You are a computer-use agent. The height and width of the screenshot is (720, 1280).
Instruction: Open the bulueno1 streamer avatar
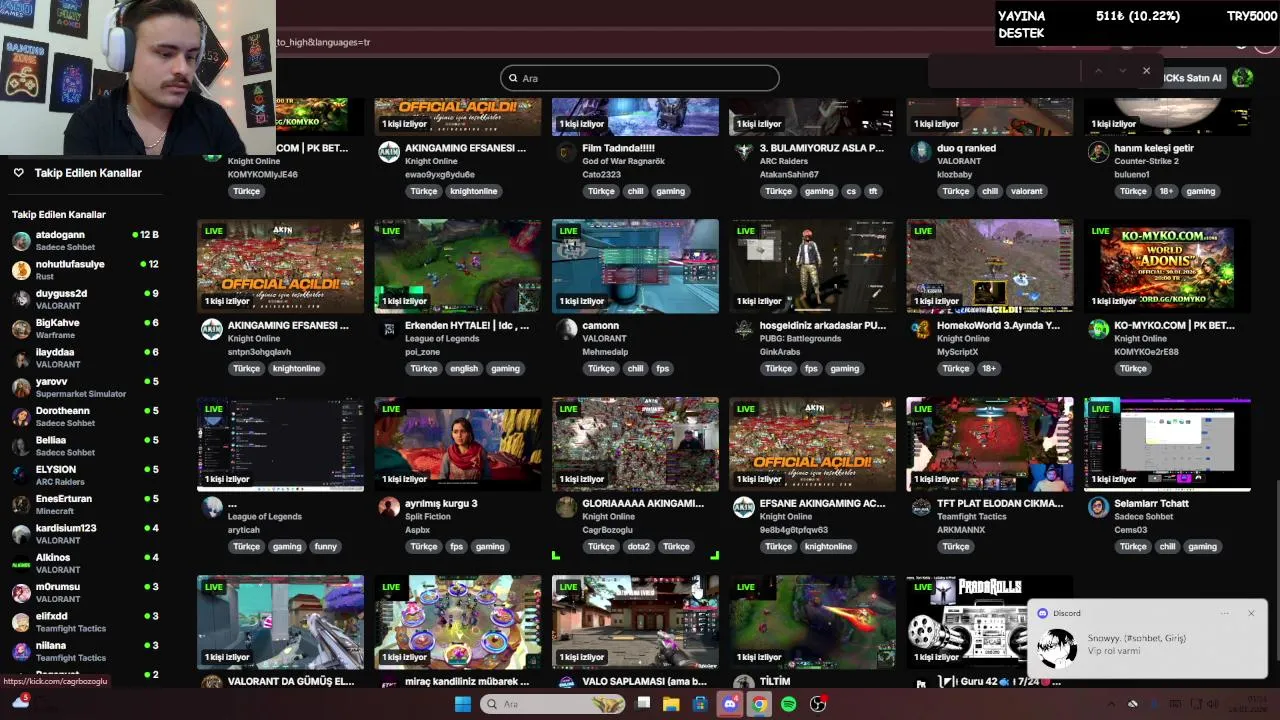tap(1098, 152)
